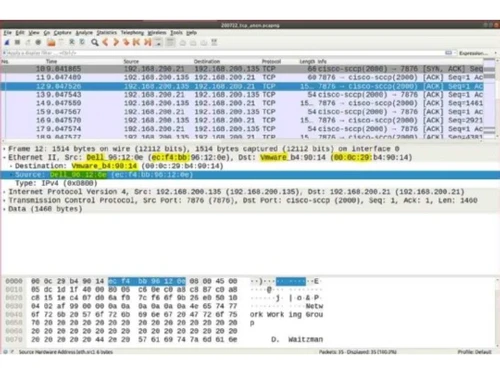Open the Help menu
500x375 pixels.
click(191, 33)
